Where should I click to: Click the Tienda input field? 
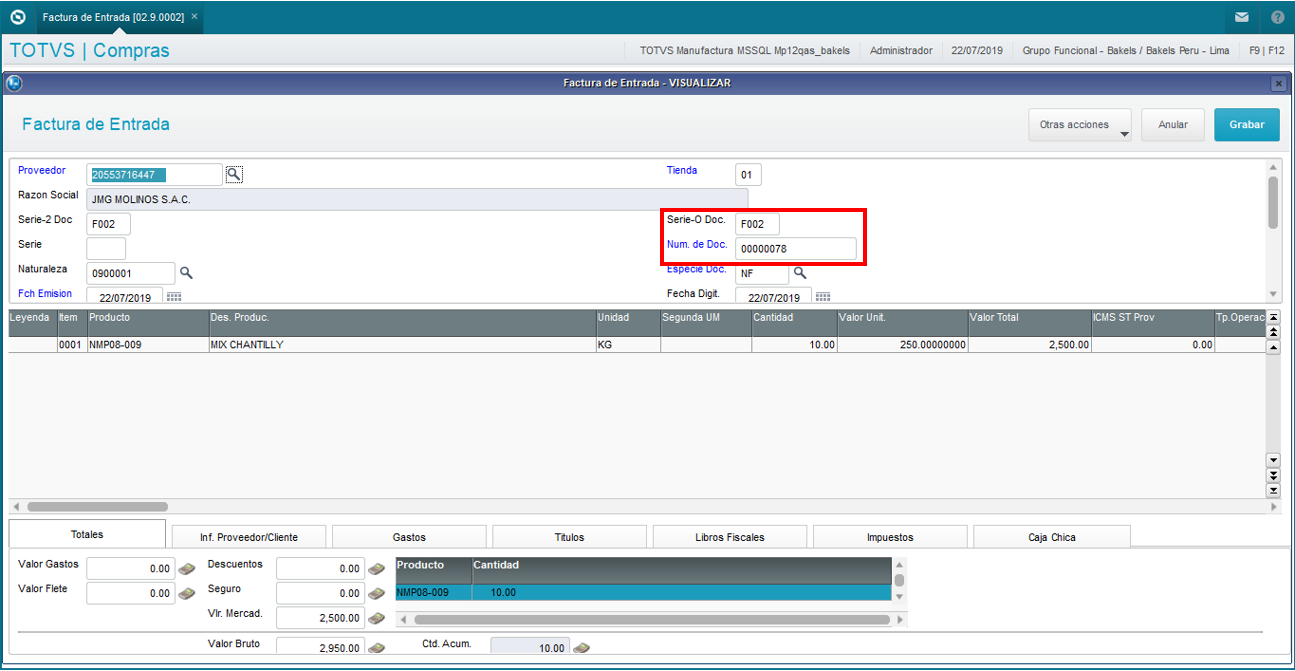(748, 175)
